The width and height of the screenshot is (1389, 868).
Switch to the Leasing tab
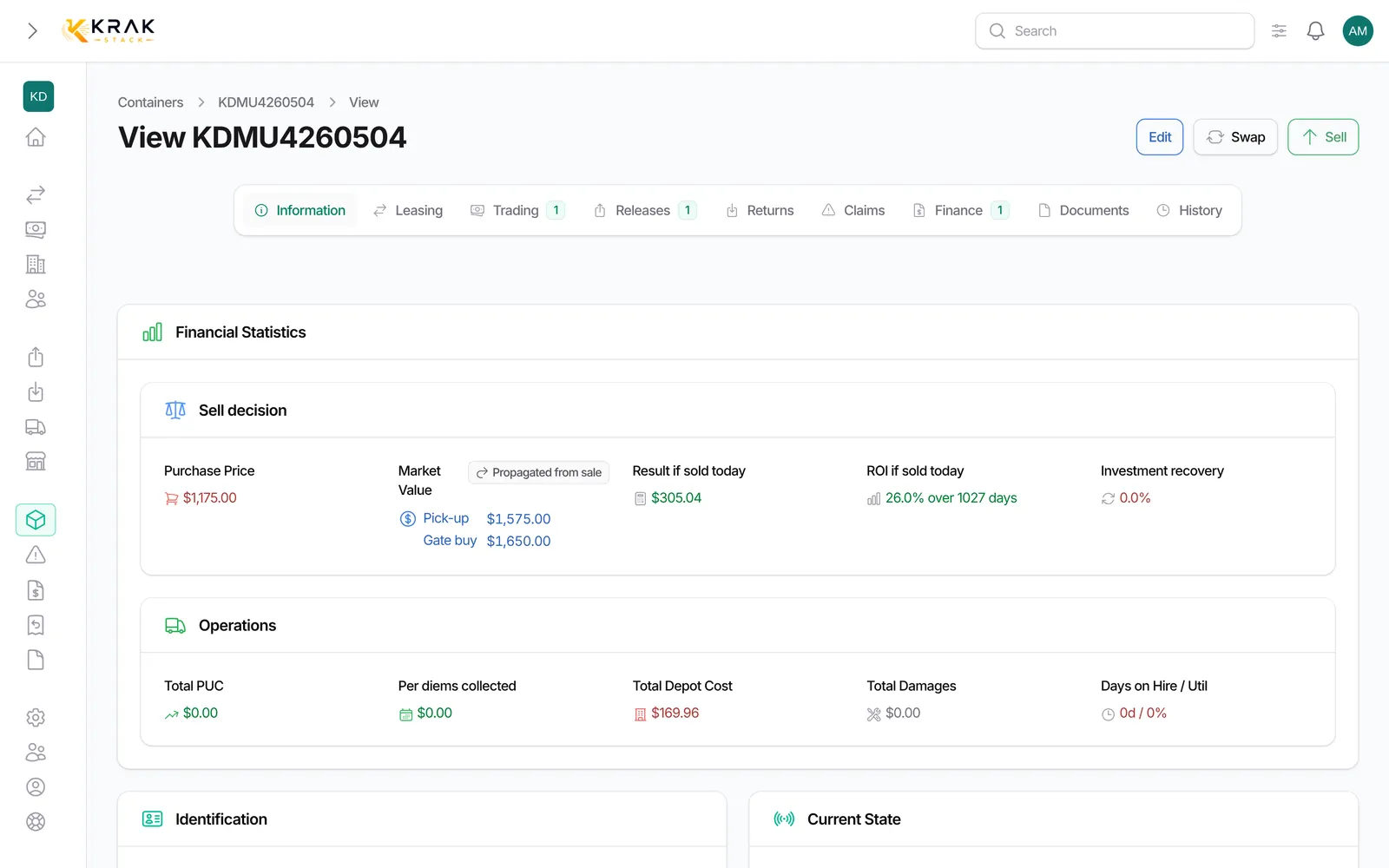408,210
